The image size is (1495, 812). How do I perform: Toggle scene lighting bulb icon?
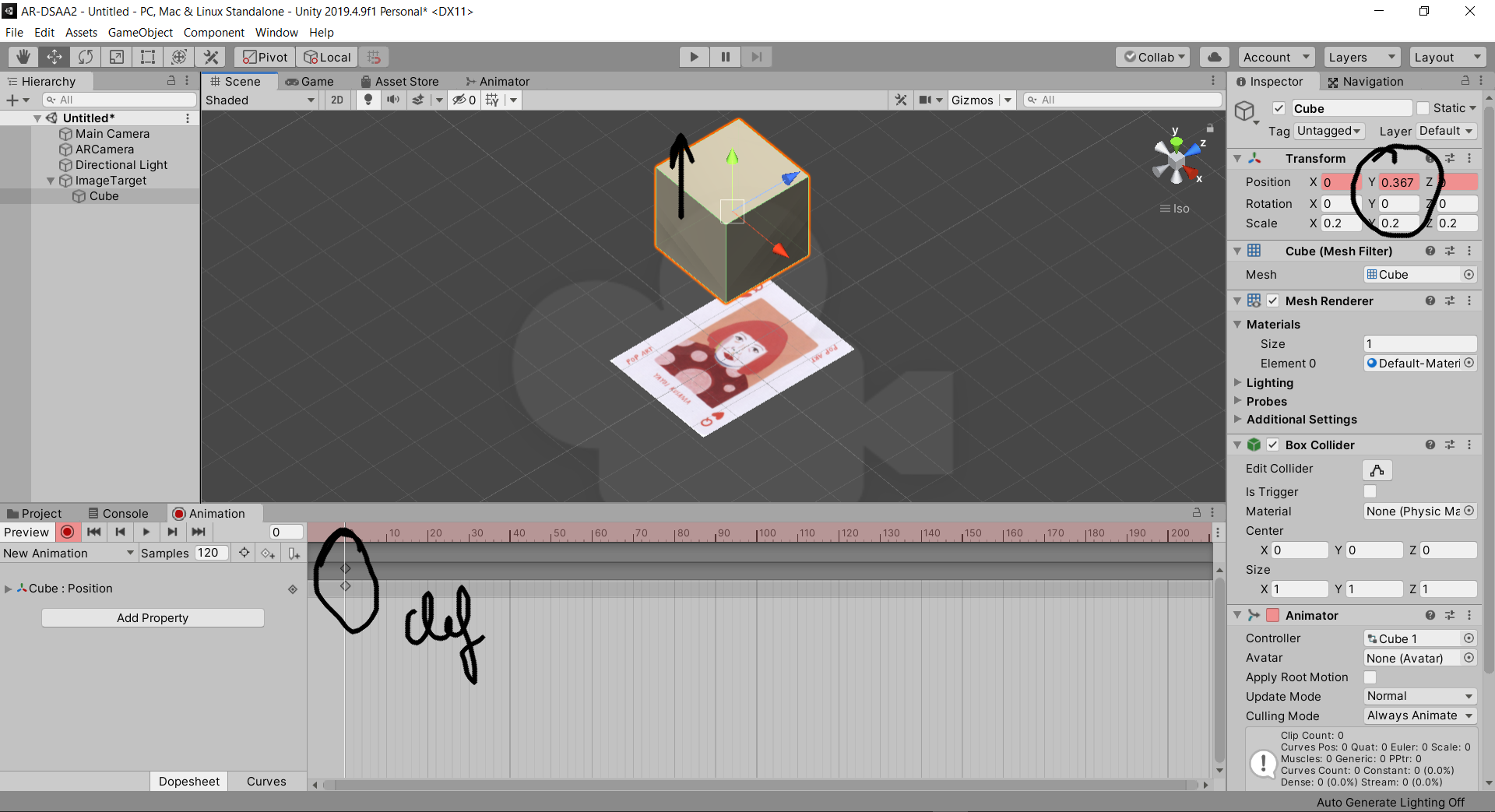(x=368, y=100)
